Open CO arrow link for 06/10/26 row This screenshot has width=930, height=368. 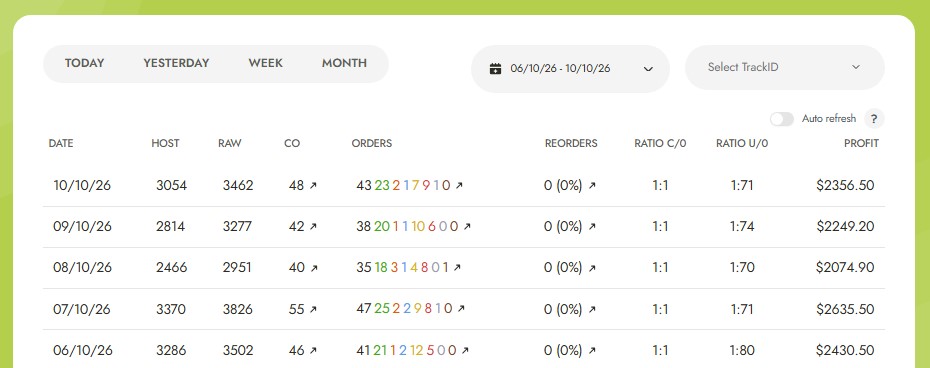313,351
